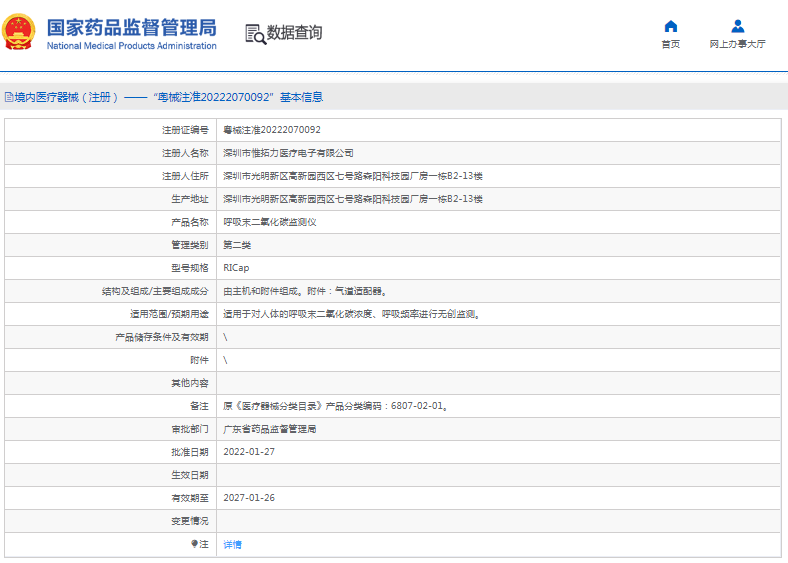Open 网上办事大厅 via its text label
This screenshot has height=563, width=788.
coord(737,45)
